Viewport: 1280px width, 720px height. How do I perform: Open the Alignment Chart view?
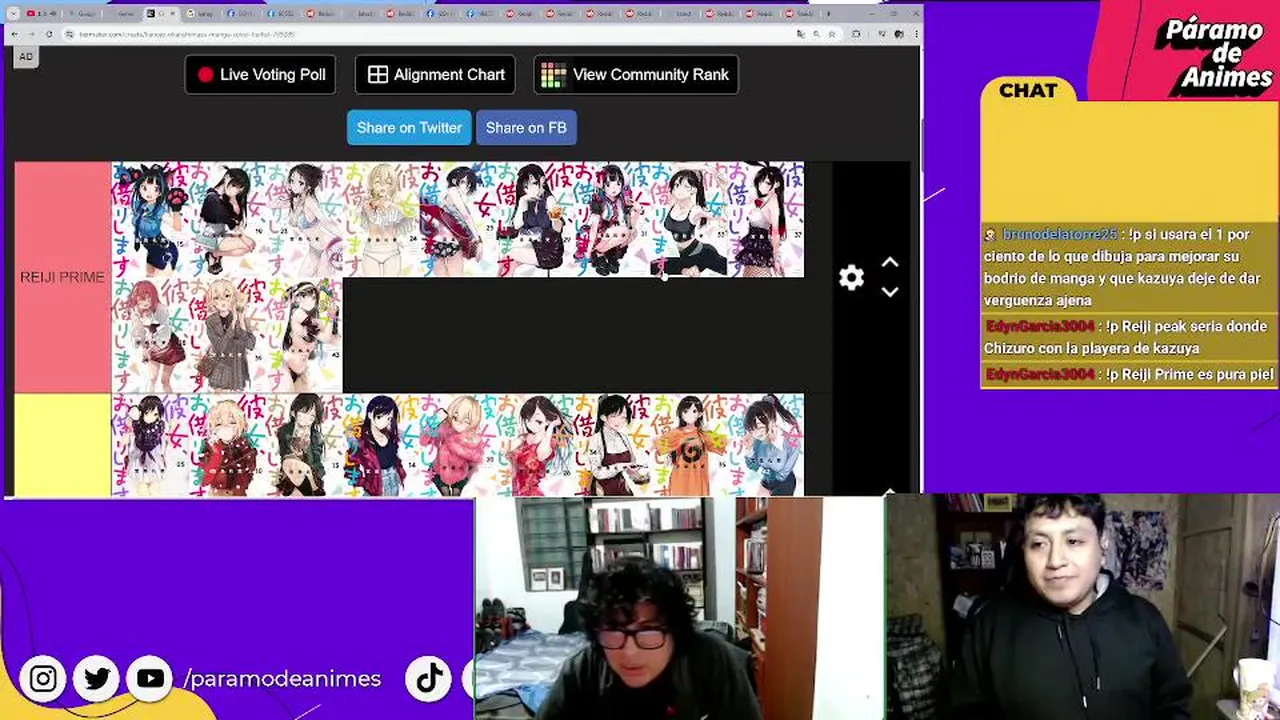(x=435, y=75)
